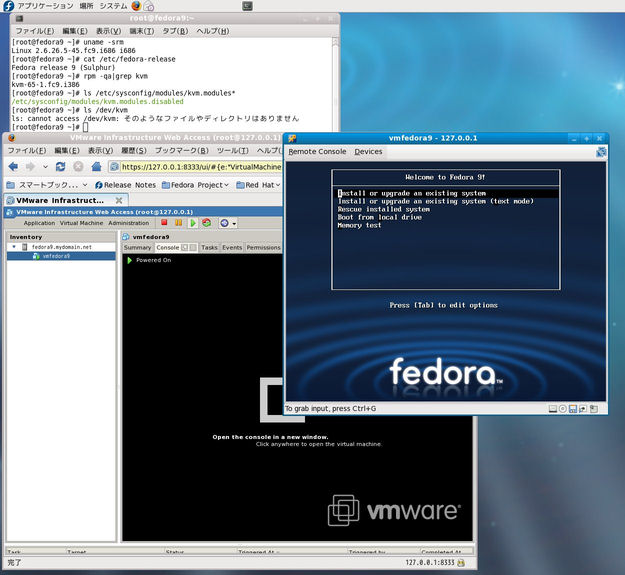Click the Reset virtual machine icon
This screenshot has width=625, height=575.
[206, 223]
